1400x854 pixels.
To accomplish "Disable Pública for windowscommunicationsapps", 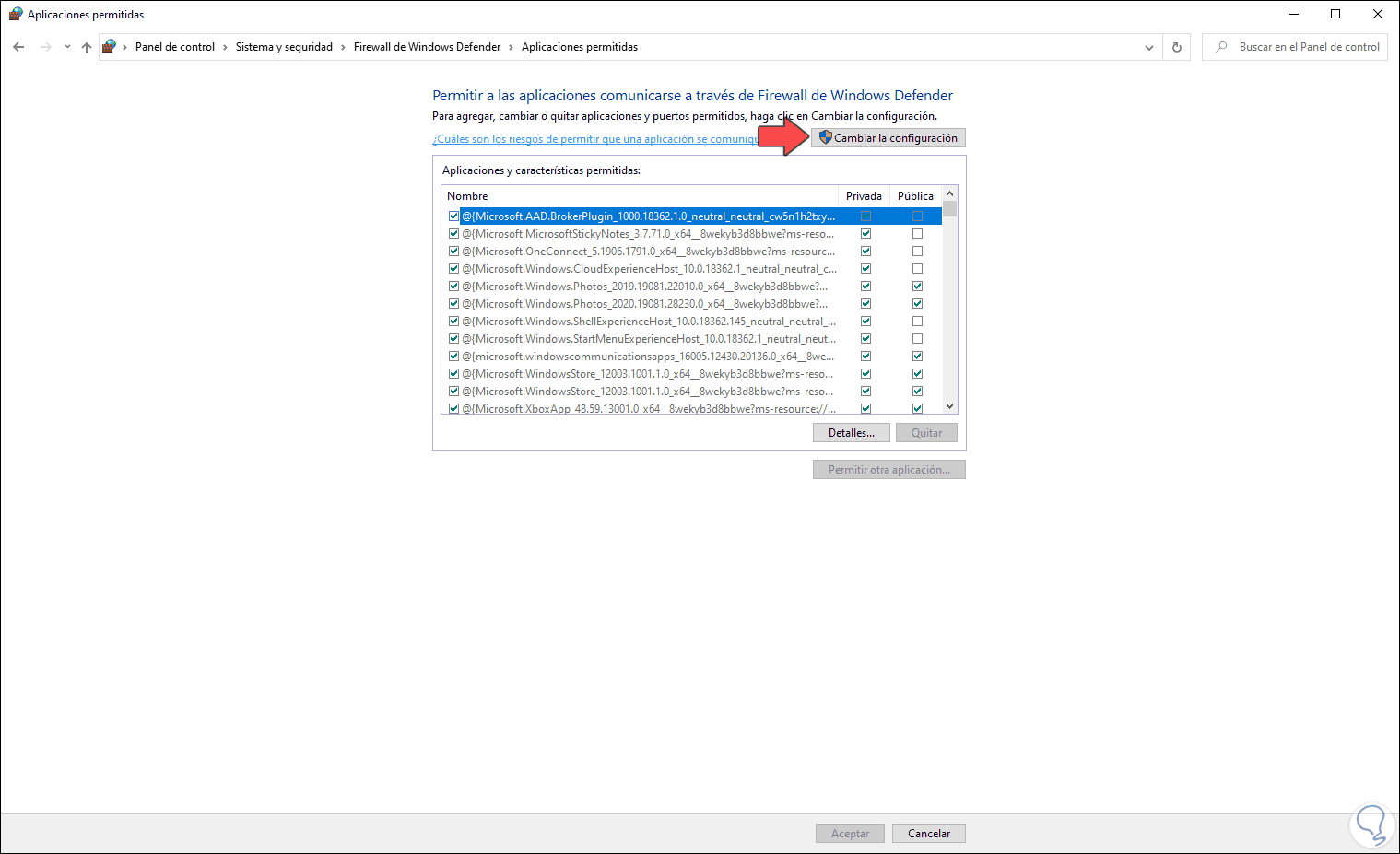I will click(x=917, y=357).
